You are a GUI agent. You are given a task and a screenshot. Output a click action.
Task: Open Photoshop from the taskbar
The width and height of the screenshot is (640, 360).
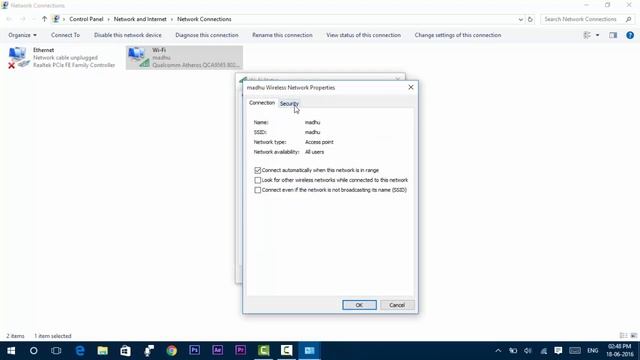pyautogui.click(x=195, y=350)
